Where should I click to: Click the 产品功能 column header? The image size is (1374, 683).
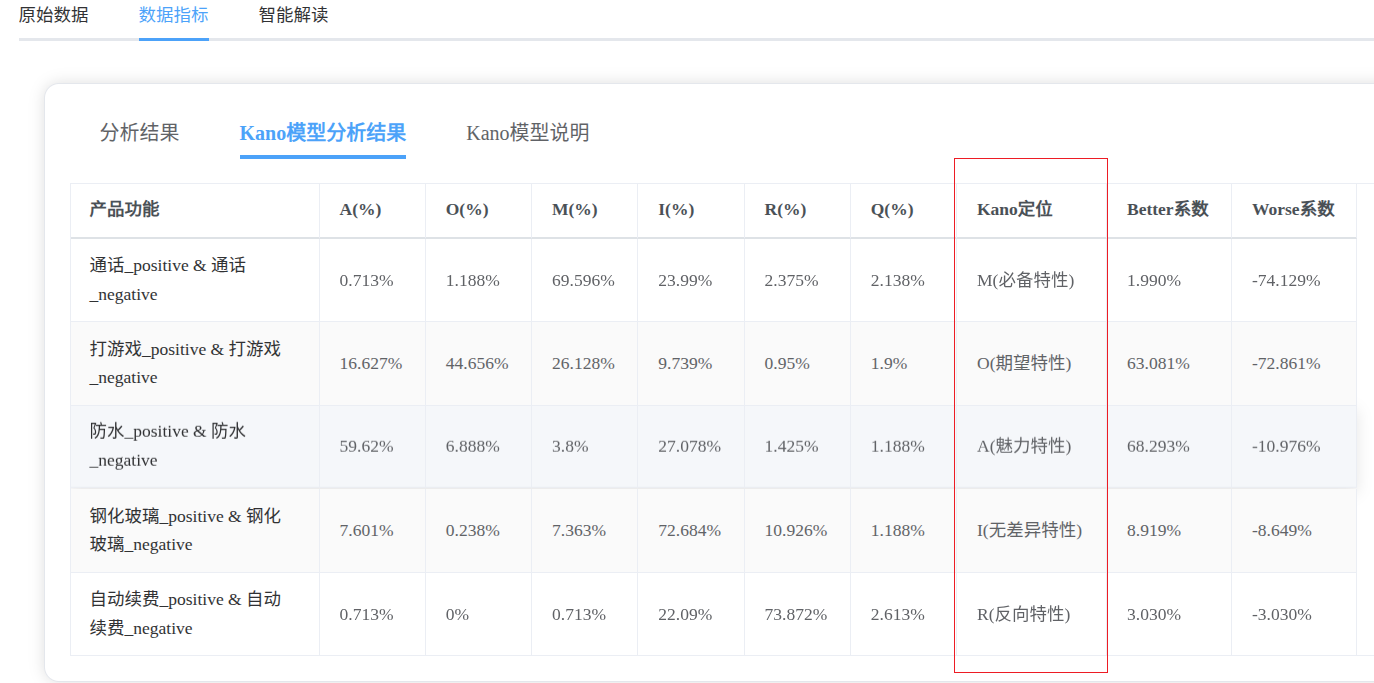click(x=124, y=209)
